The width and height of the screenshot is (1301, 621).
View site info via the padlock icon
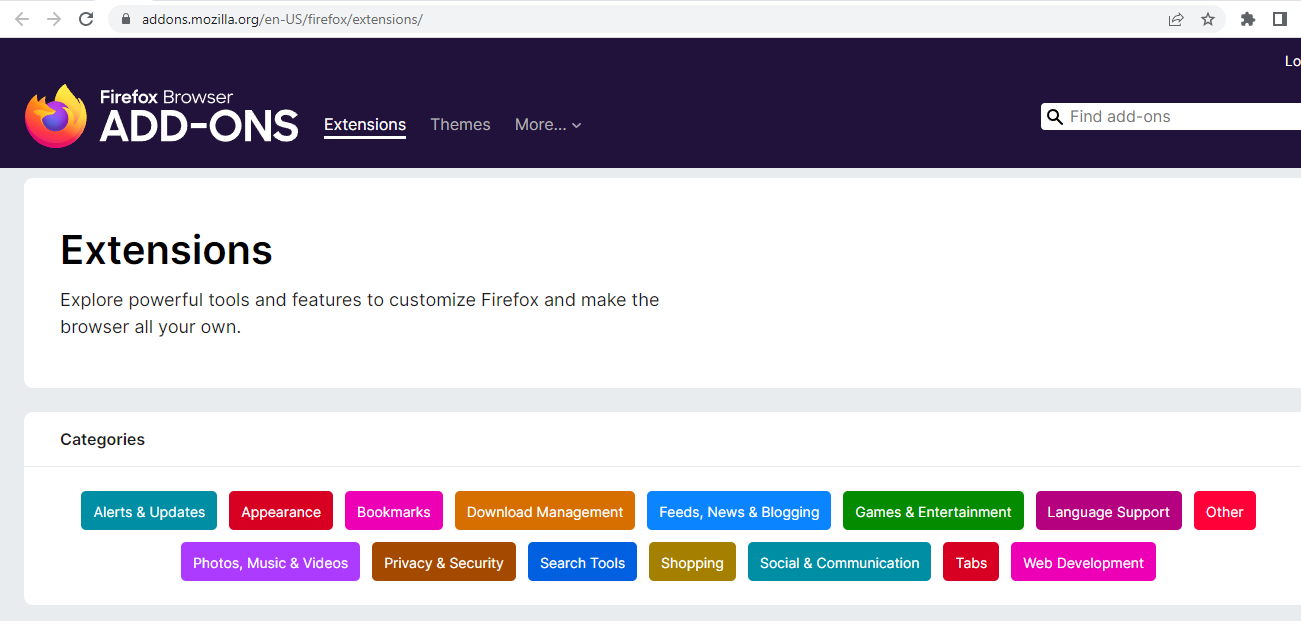126,19
